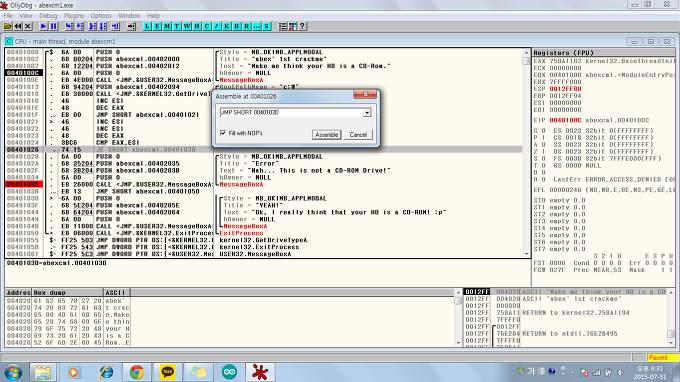Select the EIP line at address 0040100C
680x382 pixels.
point(23,73)
